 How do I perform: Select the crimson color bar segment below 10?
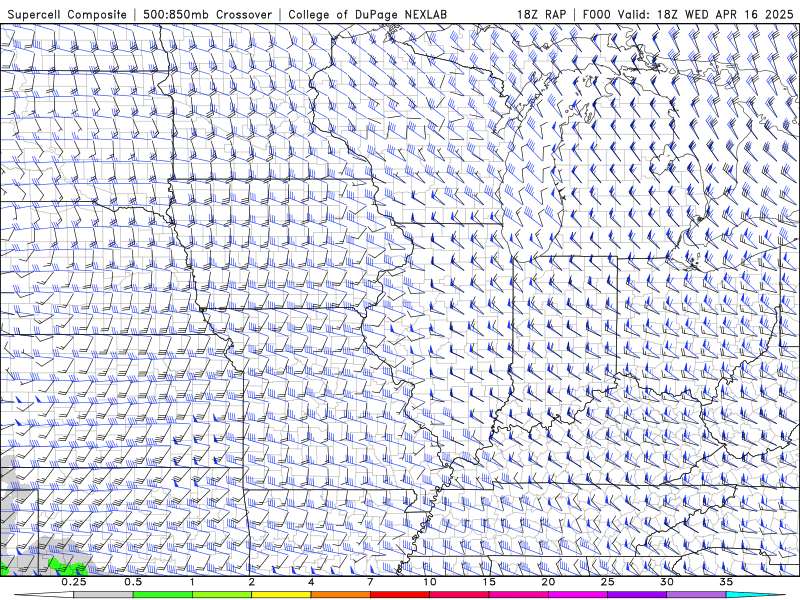[x=459, y=595]
